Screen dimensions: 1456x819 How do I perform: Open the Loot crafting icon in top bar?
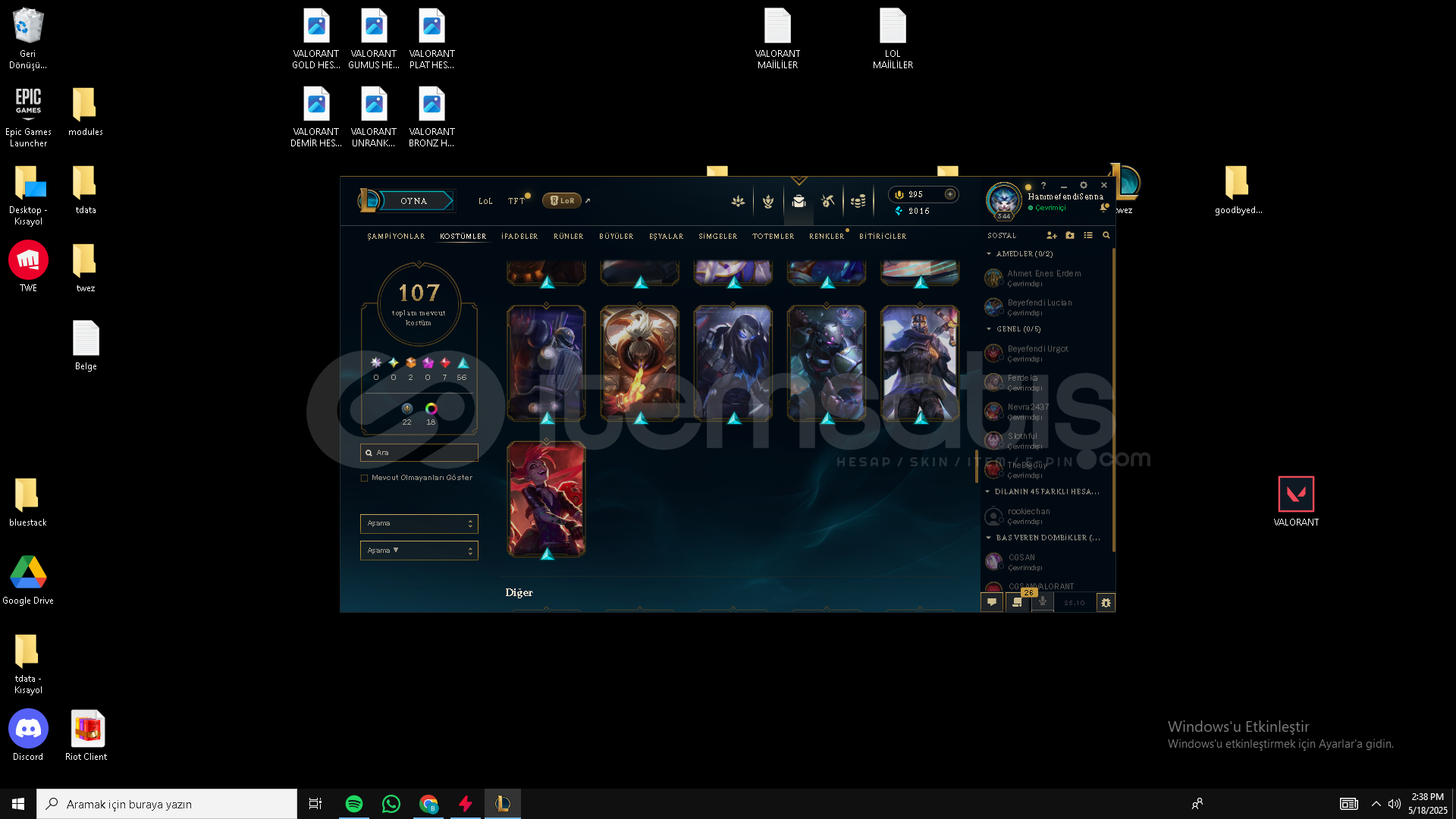[828, 201]
